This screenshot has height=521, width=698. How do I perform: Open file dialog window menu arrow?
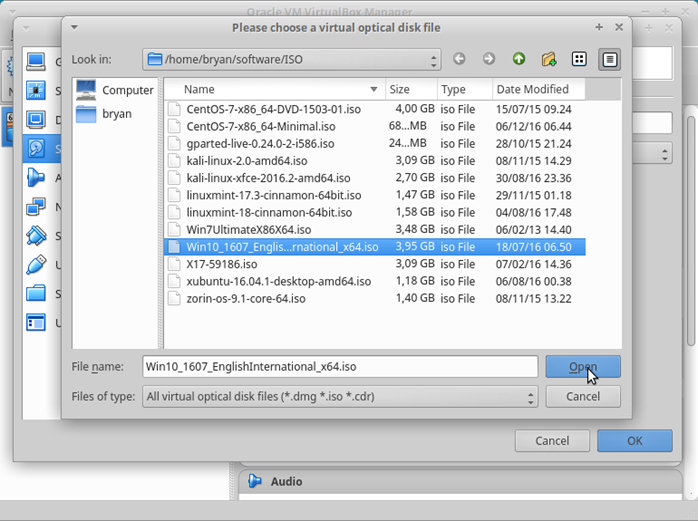point(74,28)
